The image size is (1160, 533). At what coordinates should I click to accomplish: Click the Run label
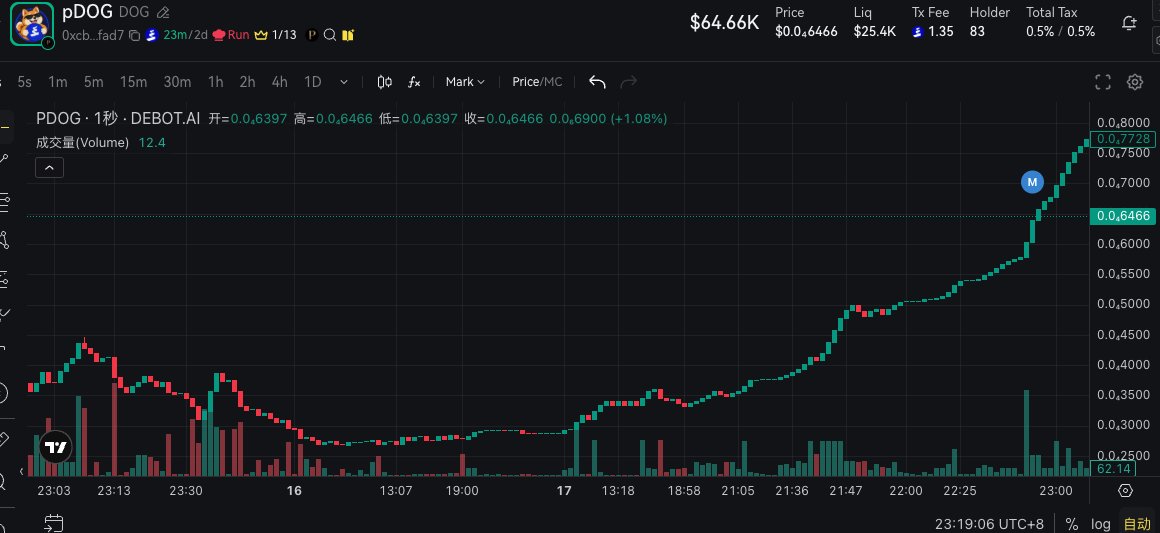tap(238, 35)
